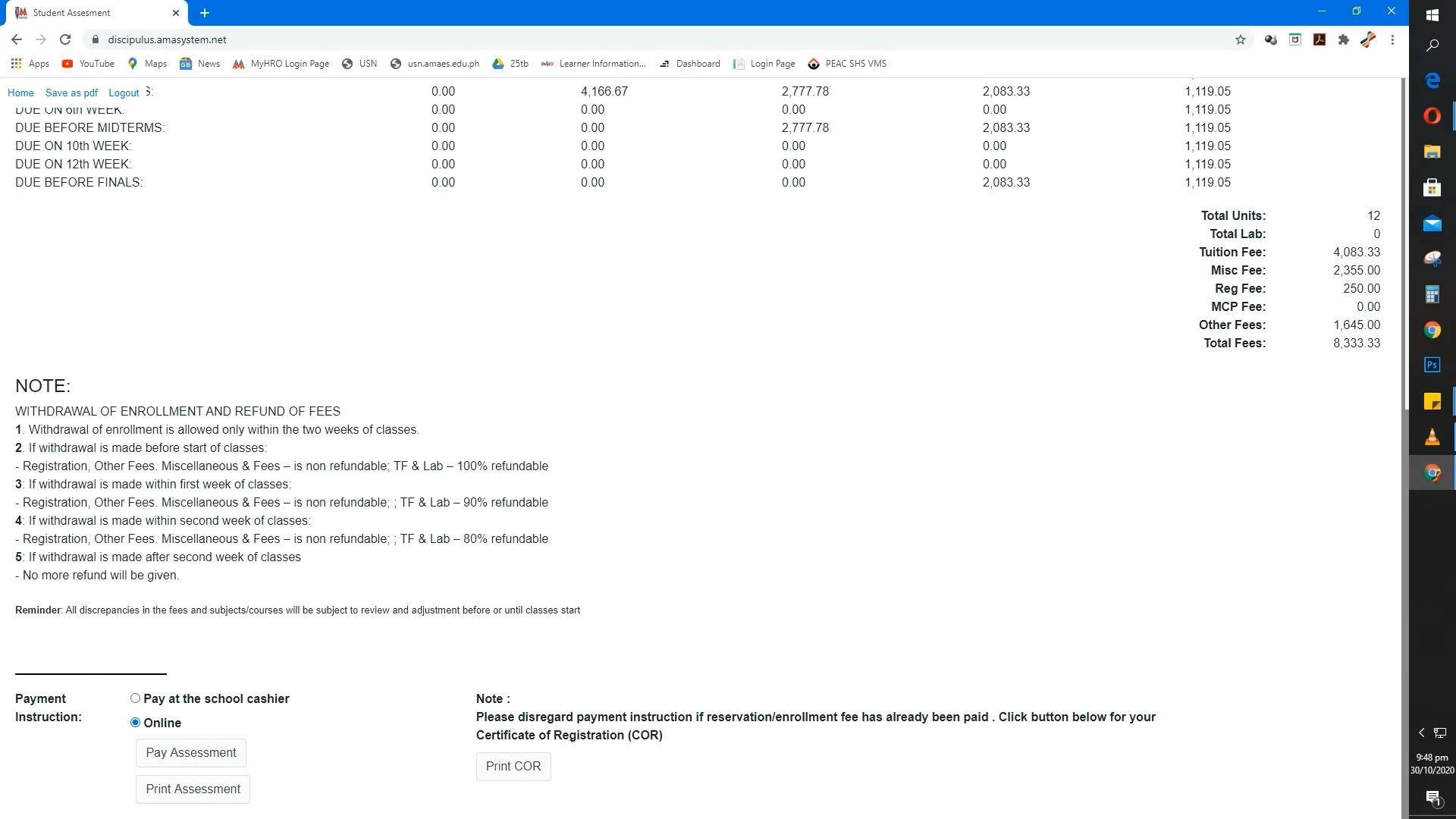Image resolution: width=1456 pixels, height=819 pixels.
Task: Open the MyHRO Login Page bookmark
Action: (x=281, y=64)
